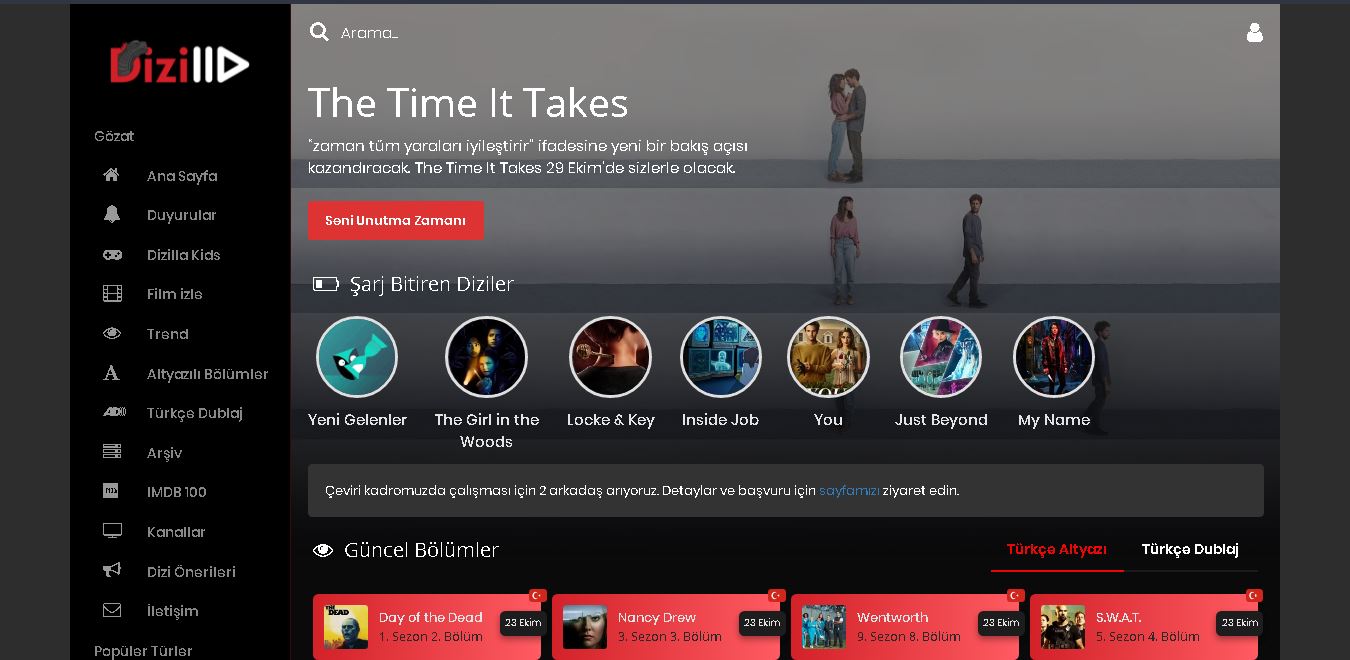Click the Film izle filmstrip icon
This screenshot has width=1350, height=660.
tap(112, 294)
